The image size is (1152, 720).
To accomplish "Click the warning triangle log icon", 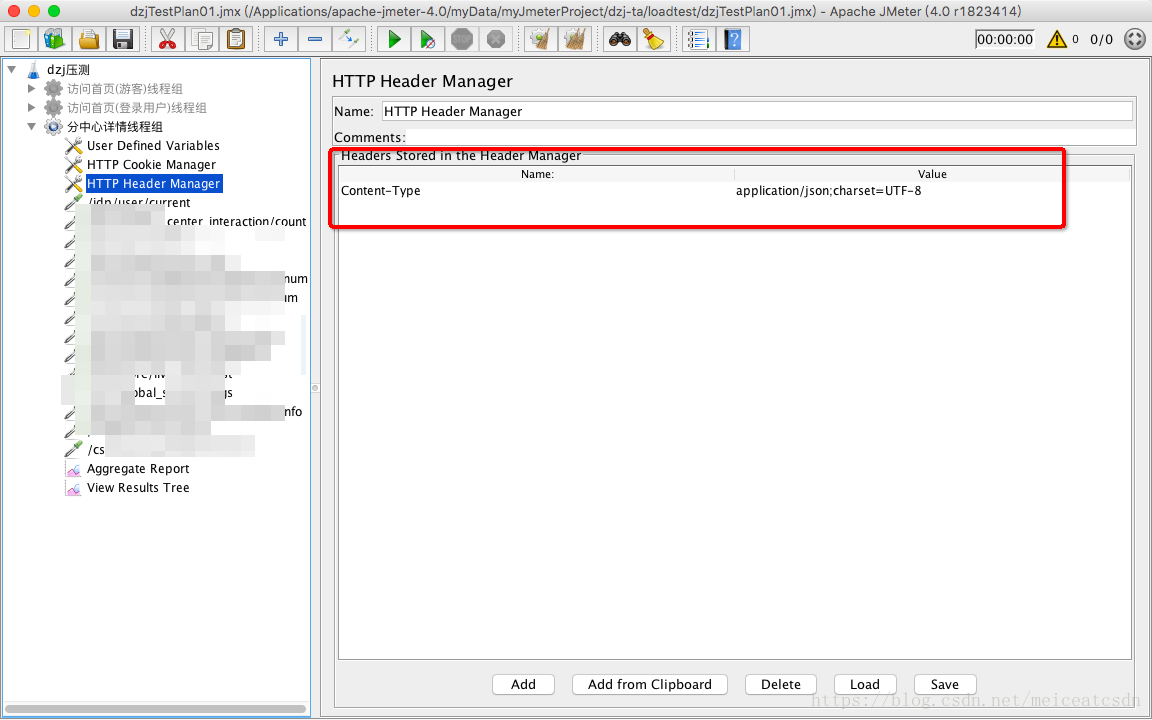I will pyautogui.click(x=1056, y=39).
